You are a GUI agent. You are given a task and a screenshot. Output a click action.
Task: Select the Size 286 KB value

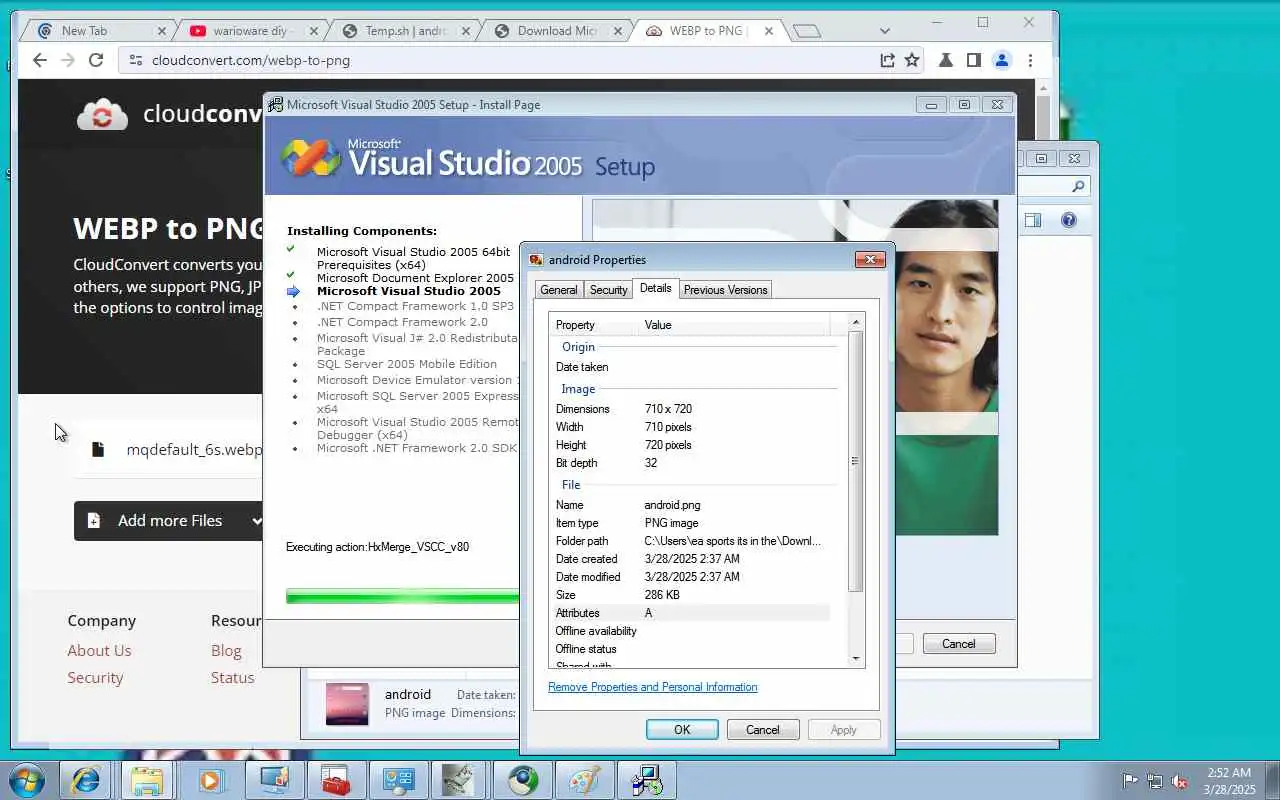tap(662, 595)
